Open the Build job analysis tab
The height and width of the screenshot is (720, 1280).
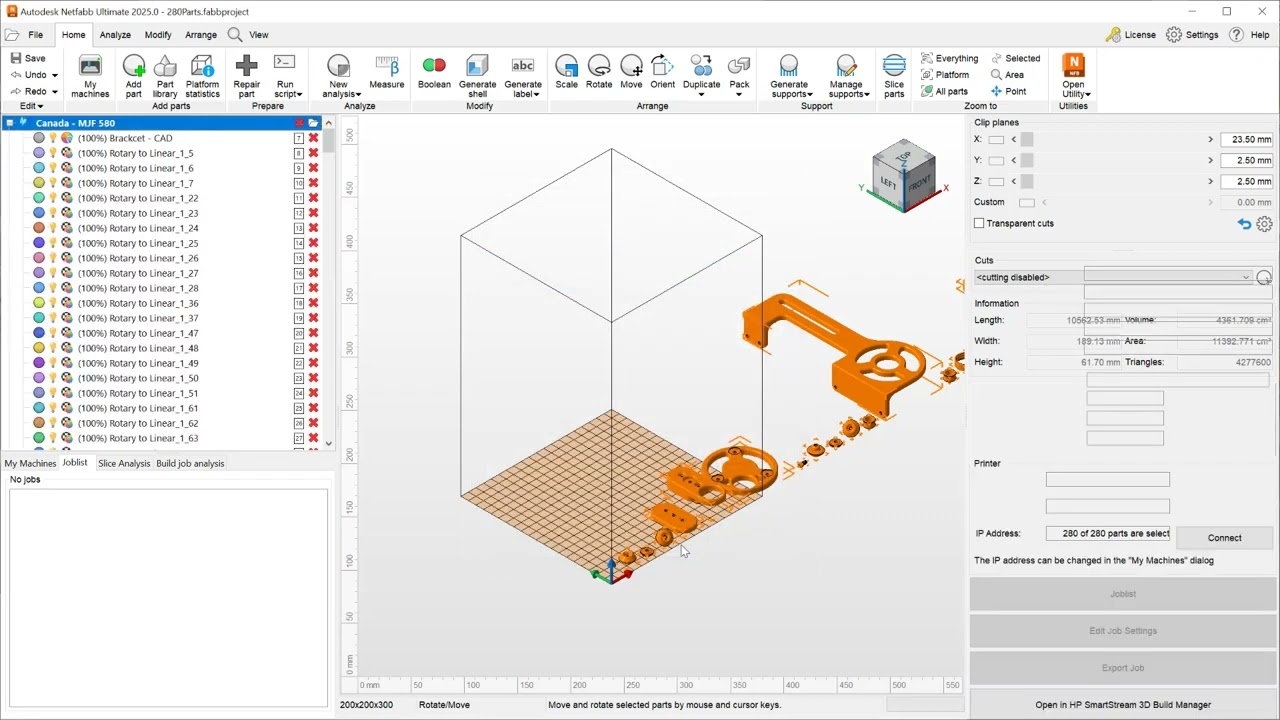click(x=190, y=463)
